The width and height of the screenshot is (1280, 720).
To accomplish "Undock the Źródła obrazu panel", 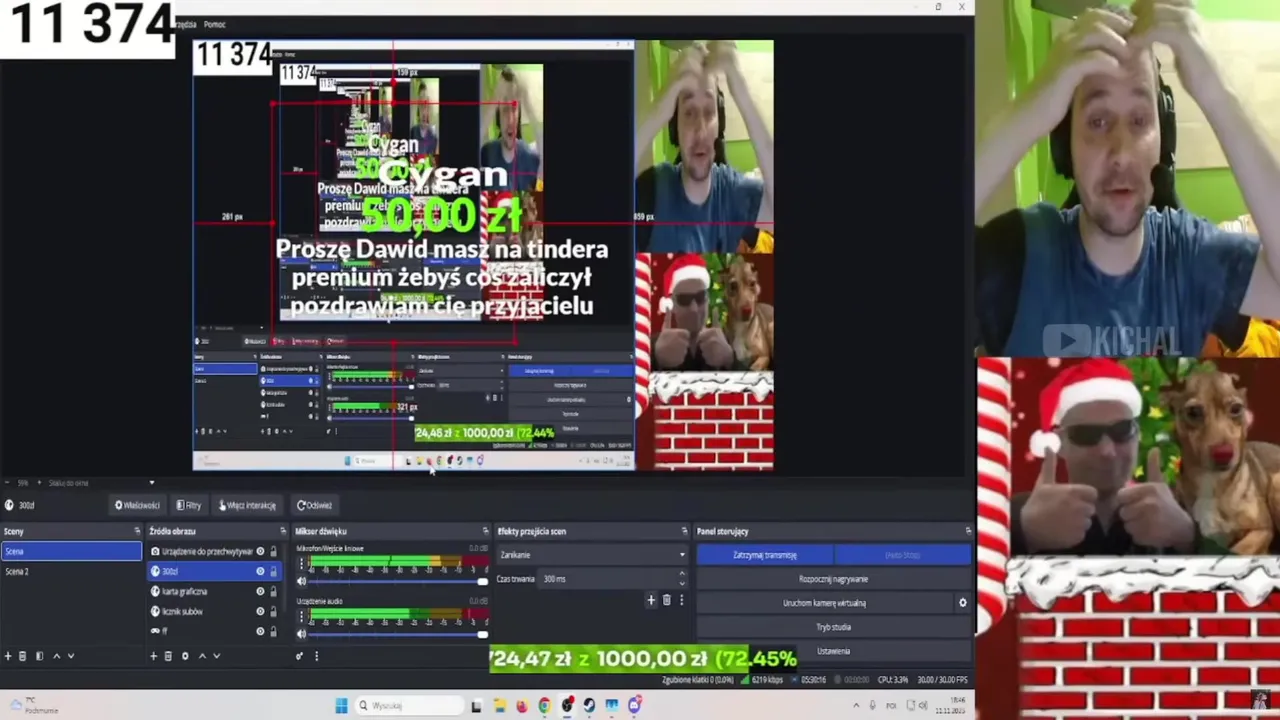I will point(283,531).
